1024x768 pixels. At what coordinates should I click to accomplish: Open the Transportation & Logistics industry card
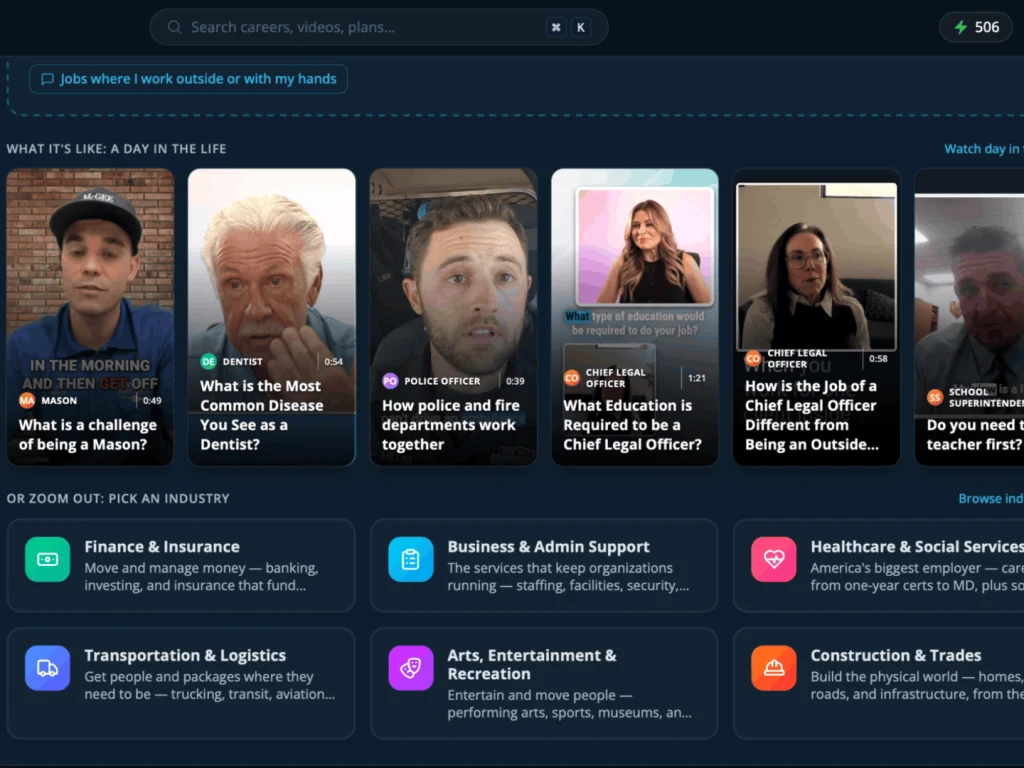181,684
